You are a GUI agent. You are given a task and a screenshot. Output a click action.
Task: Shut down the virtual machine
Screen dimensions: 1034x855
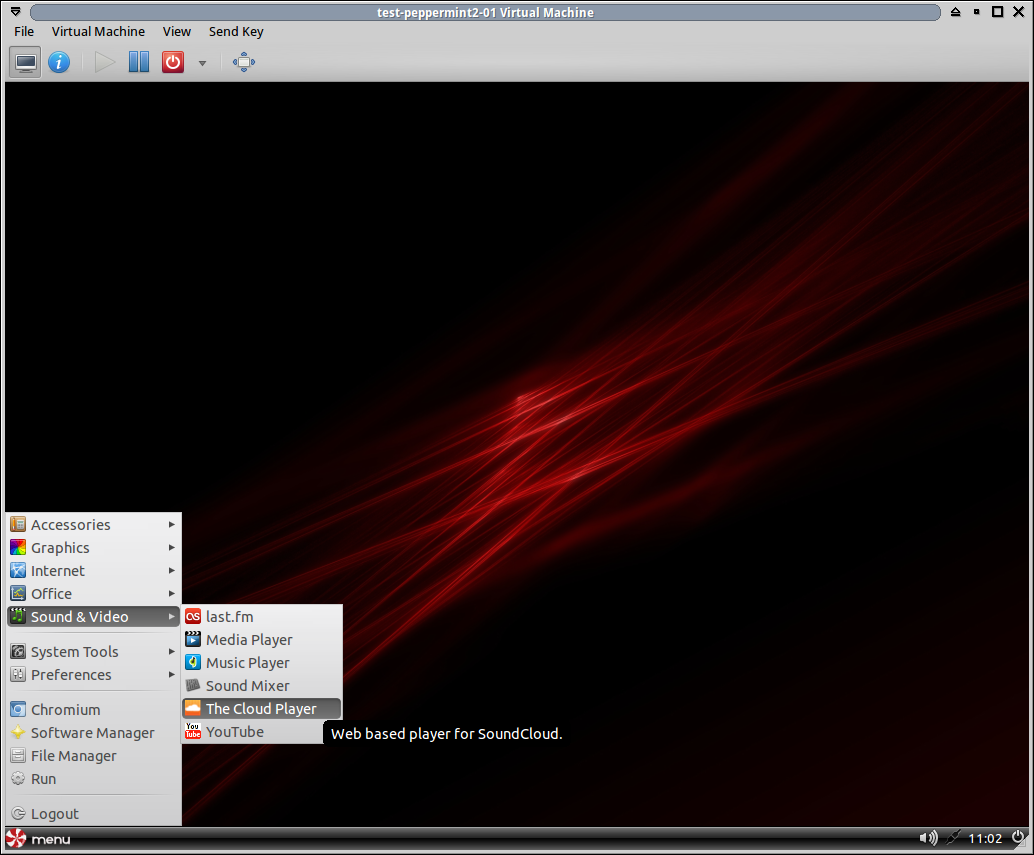pos(173,63)
